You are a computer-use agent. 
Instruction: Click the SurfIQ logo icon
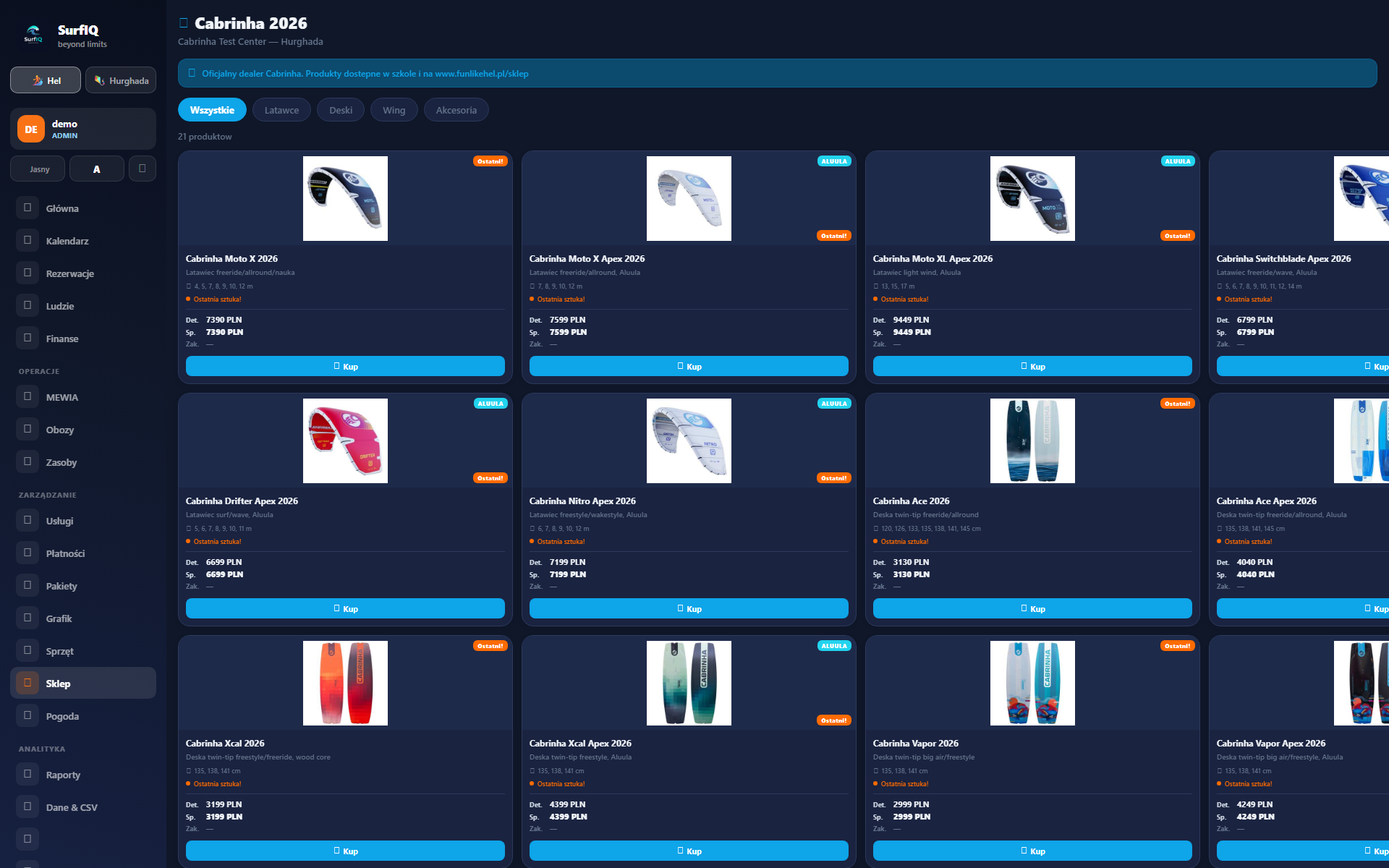pyautogui.click(x=33, y=34)
